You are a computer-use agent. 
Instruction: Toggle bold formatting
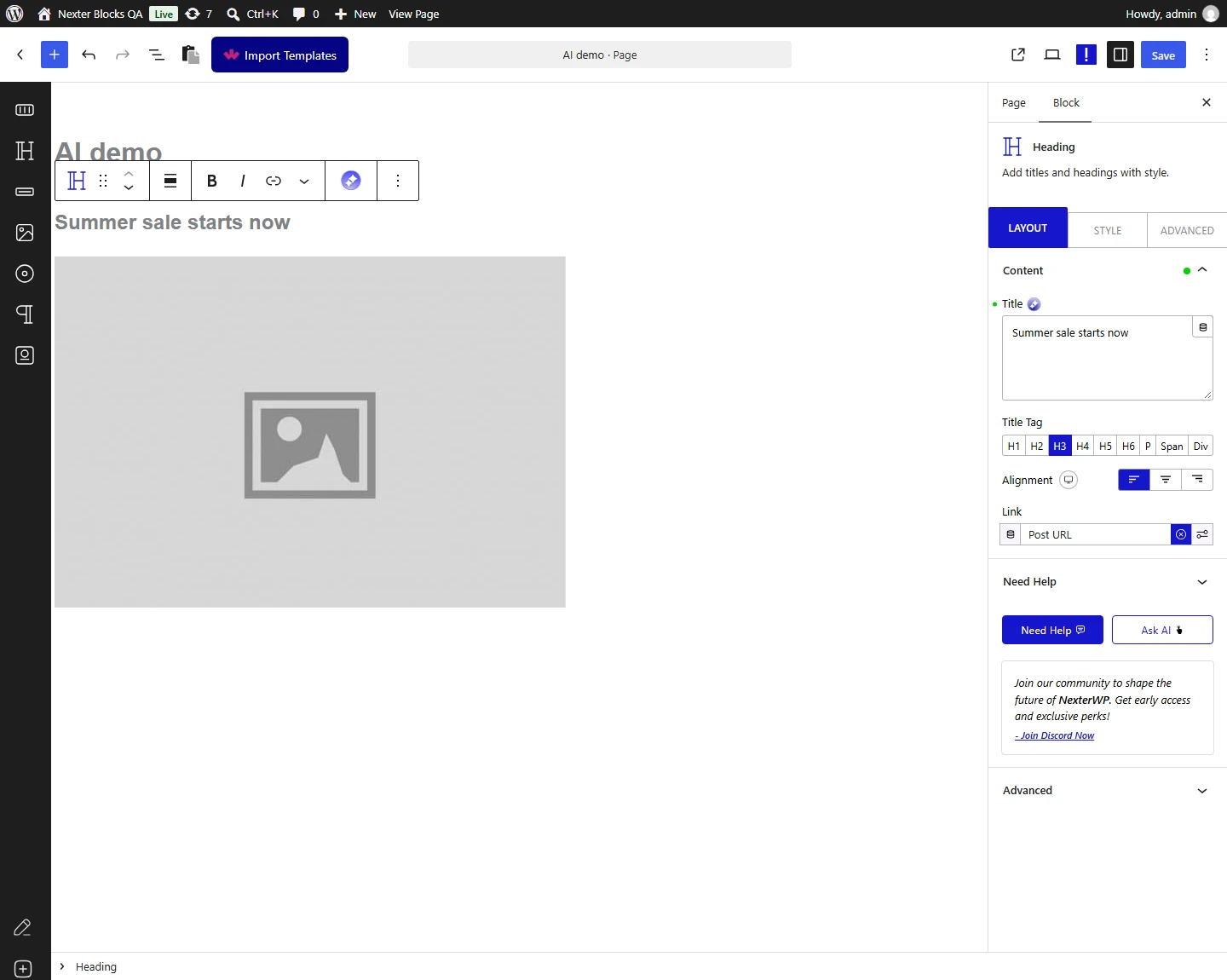212,181
